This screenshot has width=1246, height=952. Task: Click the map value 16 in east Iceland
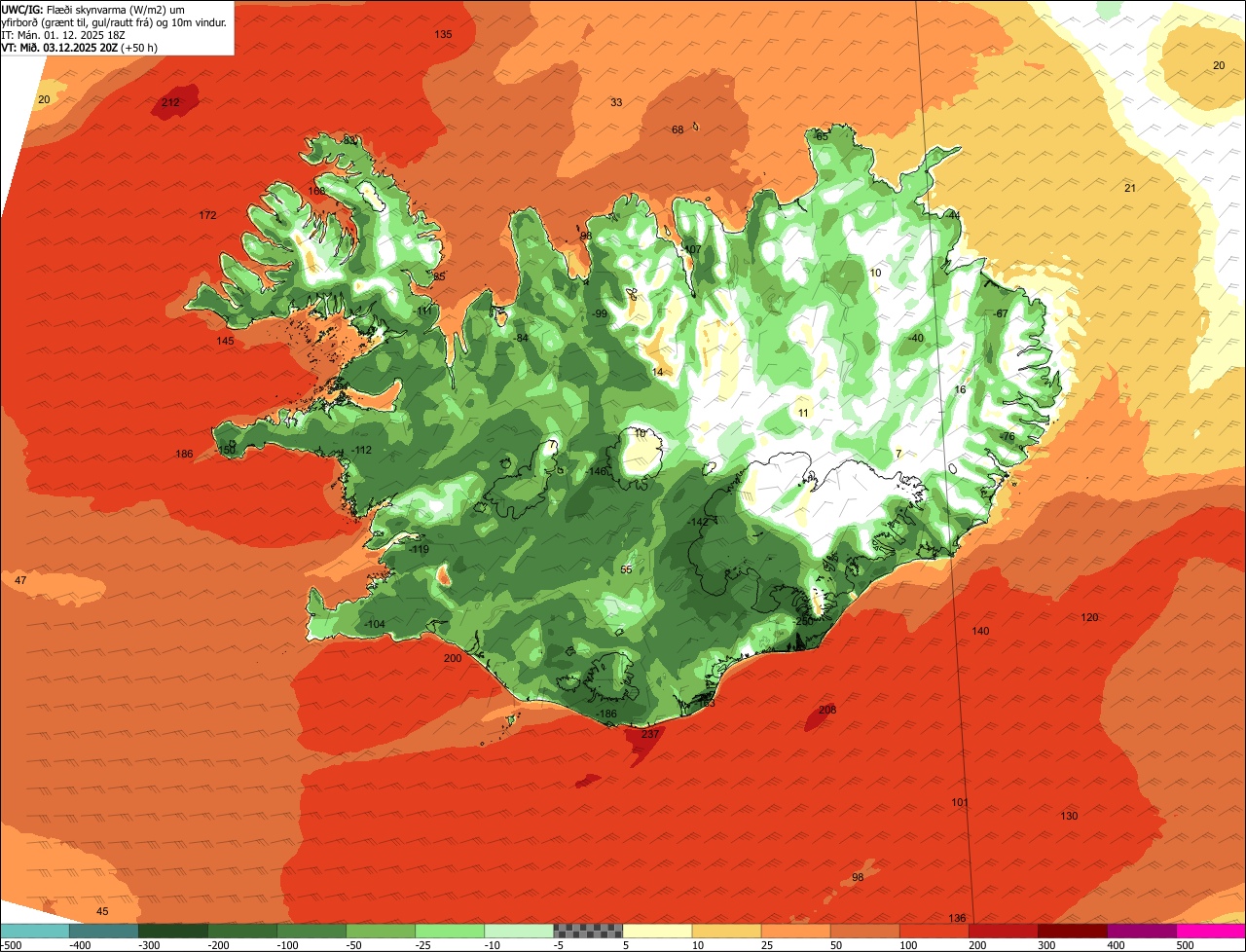tap(960, 389)
